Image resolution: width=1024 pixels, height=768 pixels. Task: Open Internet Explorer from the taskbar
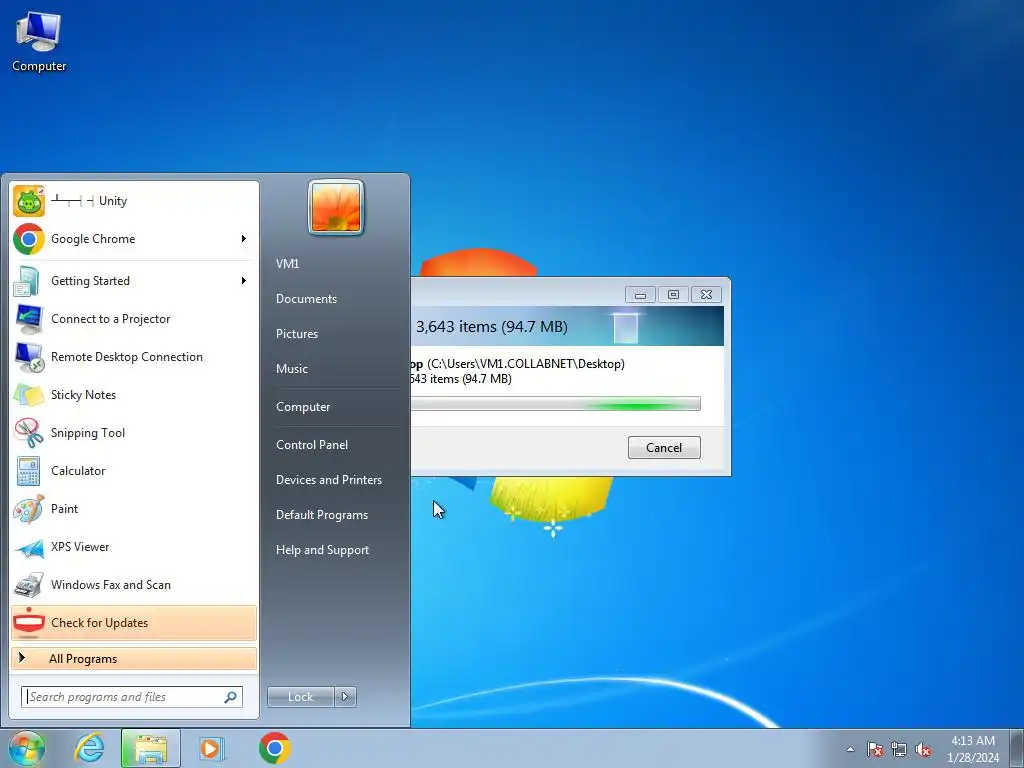click(x=89, y=748)
